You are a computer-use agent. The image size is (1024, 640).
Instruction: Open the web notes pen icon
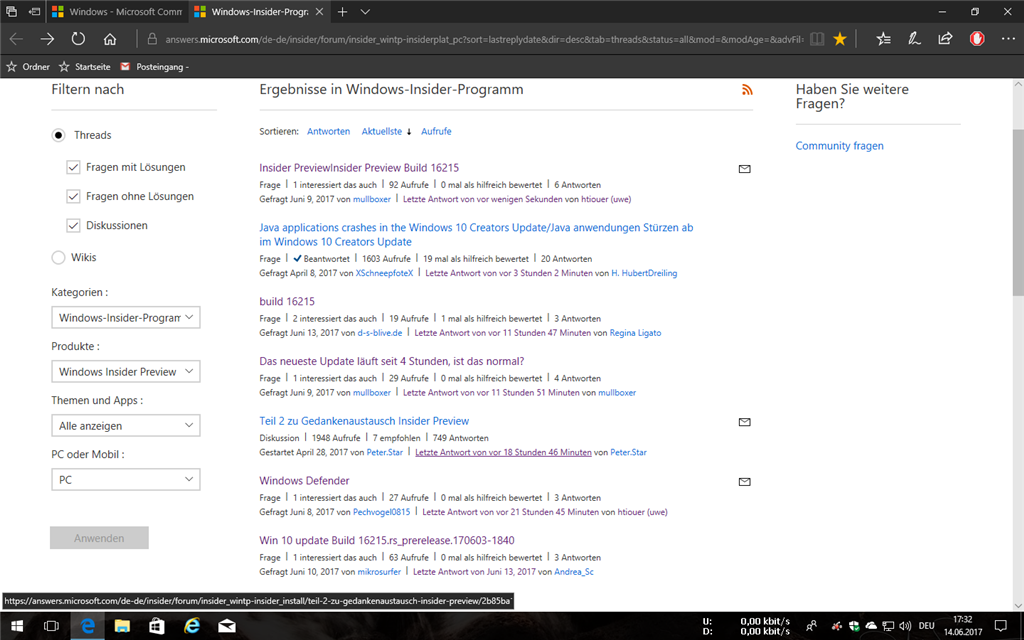coord(914,39)
